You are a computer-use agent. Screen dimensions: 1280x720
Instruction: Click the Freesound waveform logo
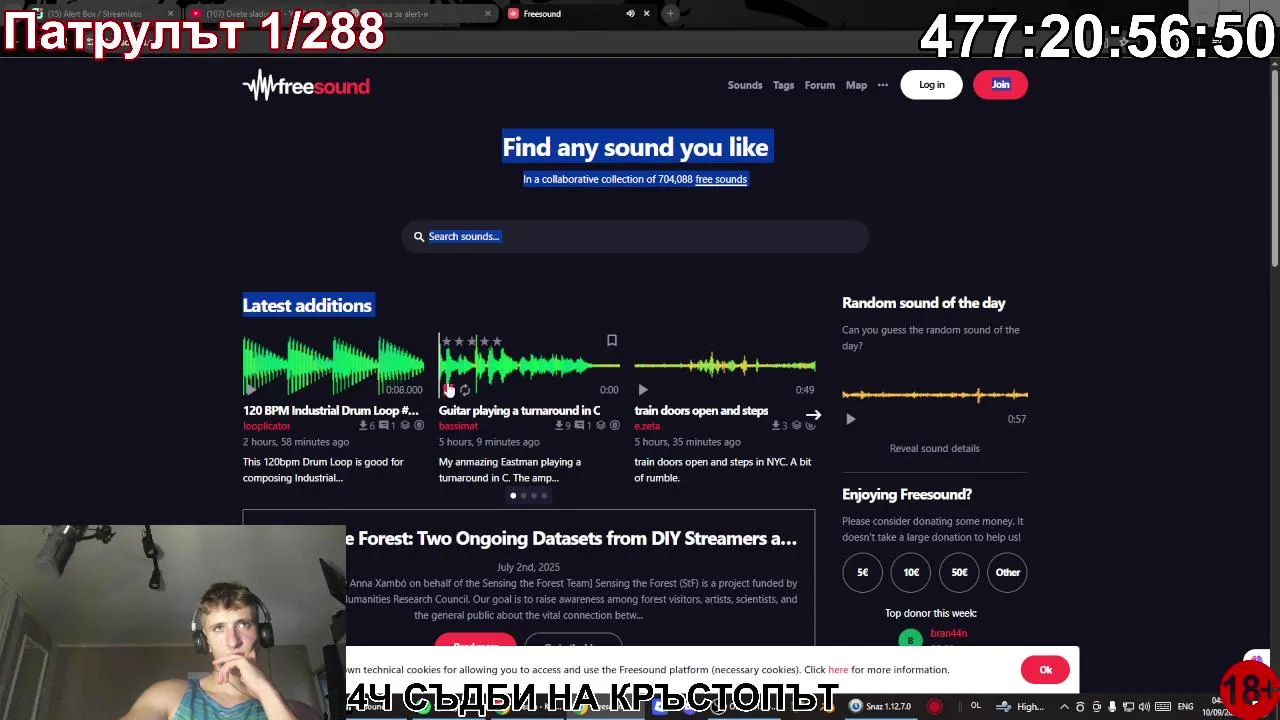pos(306,86)
